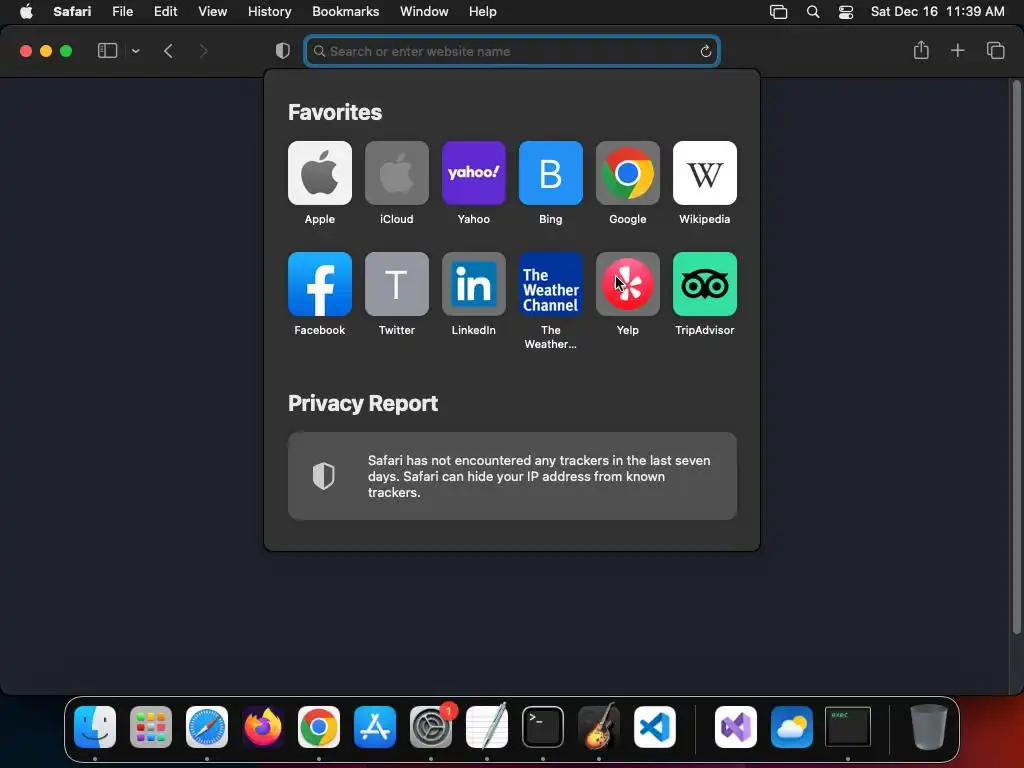This screenshot has height=768, width=1024.
Task: Open Firefox from the Dock
Action: pyautogui.click(x=263, y=727)
